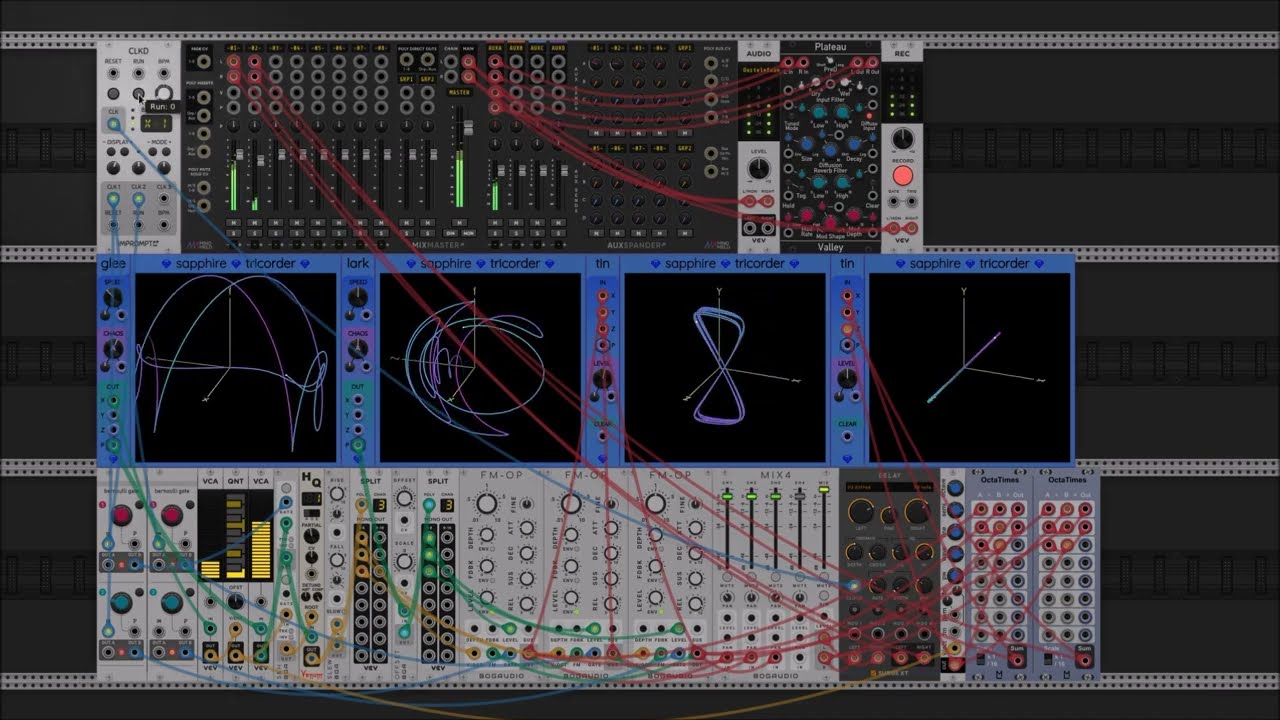Click the QNT OFST knob
This screenshot has width=1280, height=720.
pos(235,600)
